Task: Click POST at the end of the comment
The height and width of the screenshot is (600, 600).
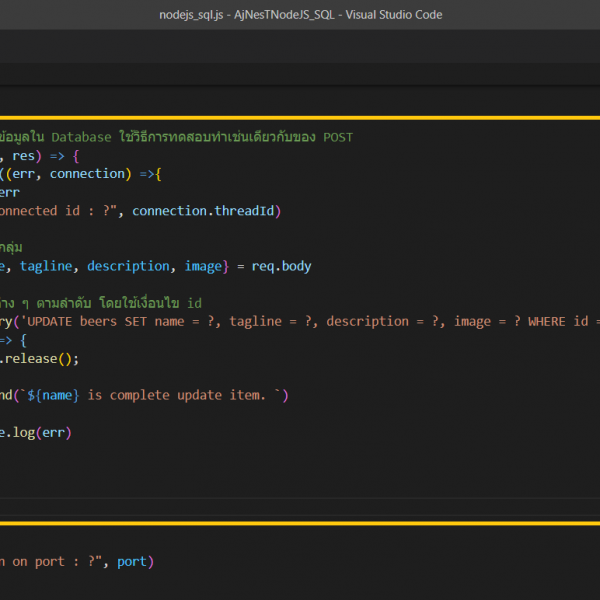Action: click(x=337, y=137)
